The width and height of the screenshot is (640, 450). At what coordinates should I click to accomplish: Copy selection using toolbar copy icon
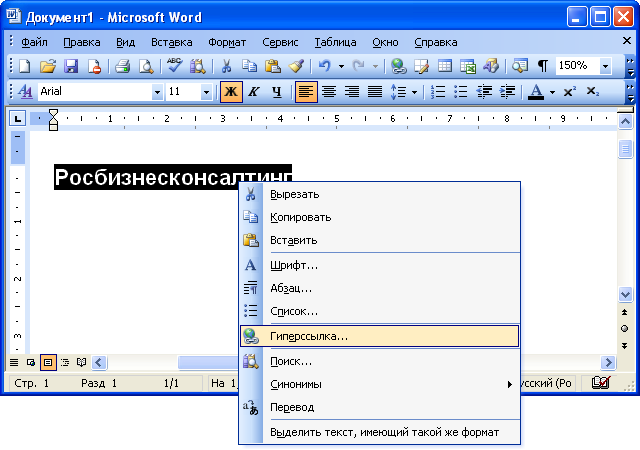249,66
